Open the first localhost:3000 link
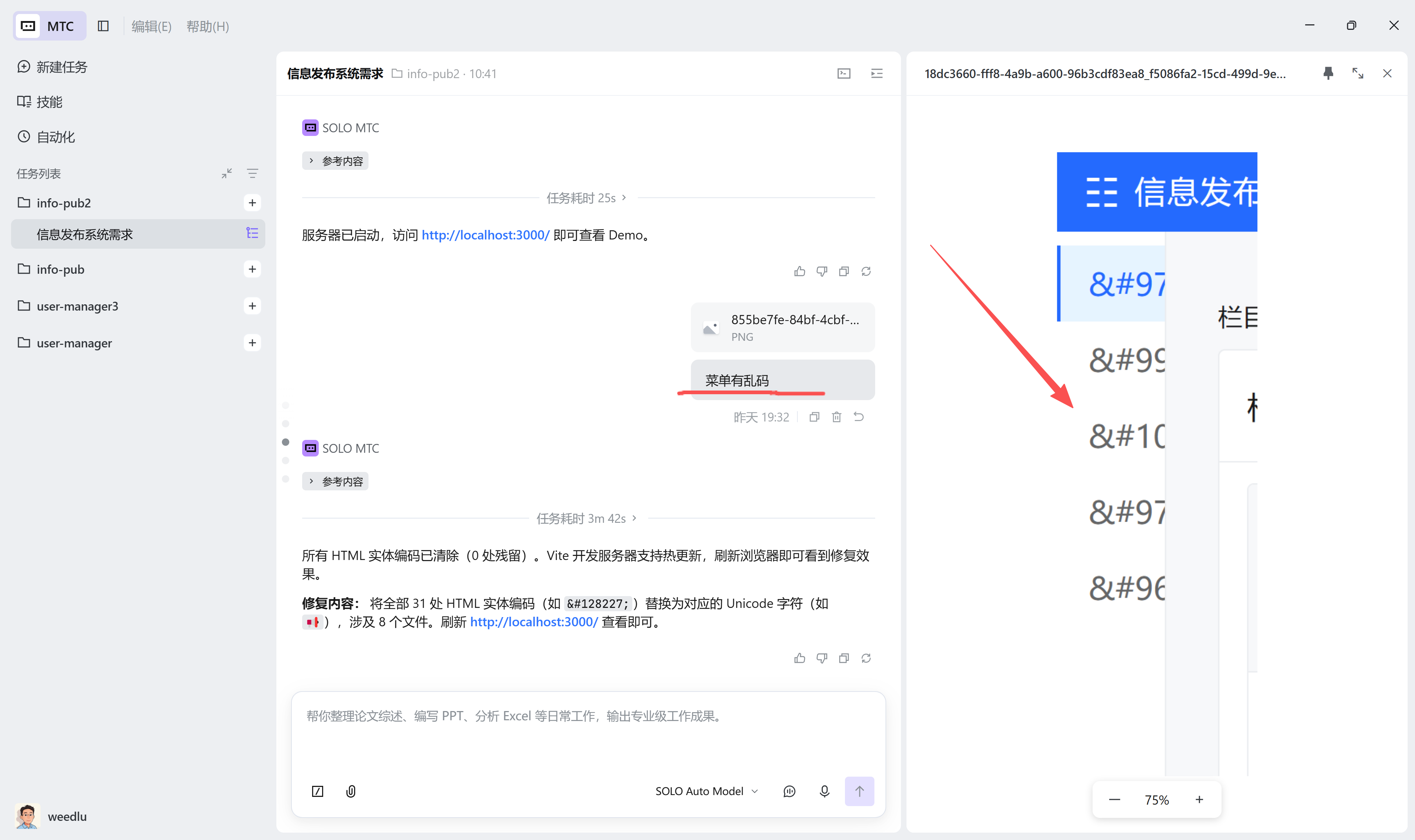Screen dimensions: 1415x840 click(486, 235)
